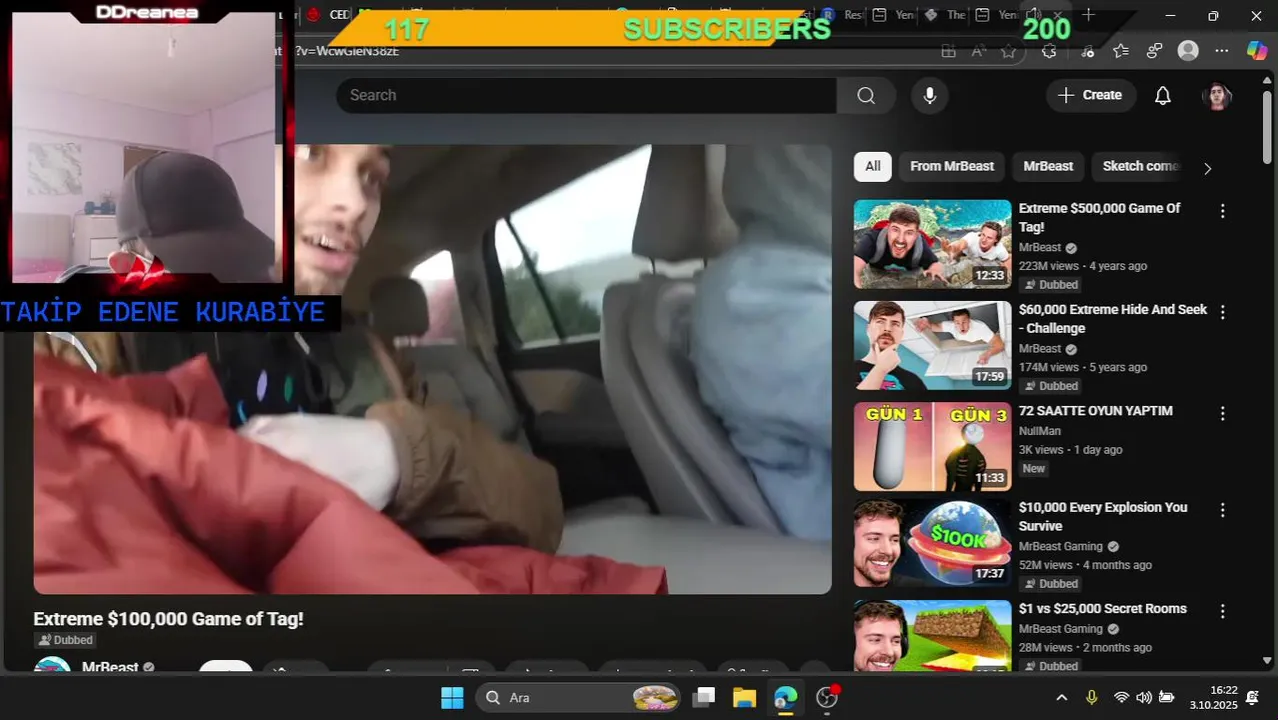Image resolution: width=1278 pixels, height=720 pixels.
Task: Open YouTube notifications bell
Action: (x=1163, y=95)
